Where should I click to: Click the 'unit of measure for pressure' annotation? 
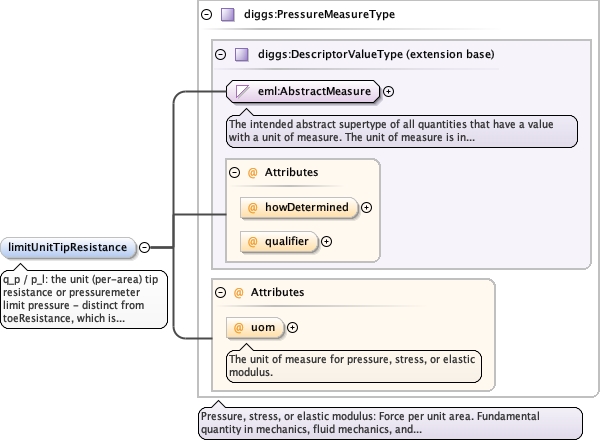pos(353,366)
